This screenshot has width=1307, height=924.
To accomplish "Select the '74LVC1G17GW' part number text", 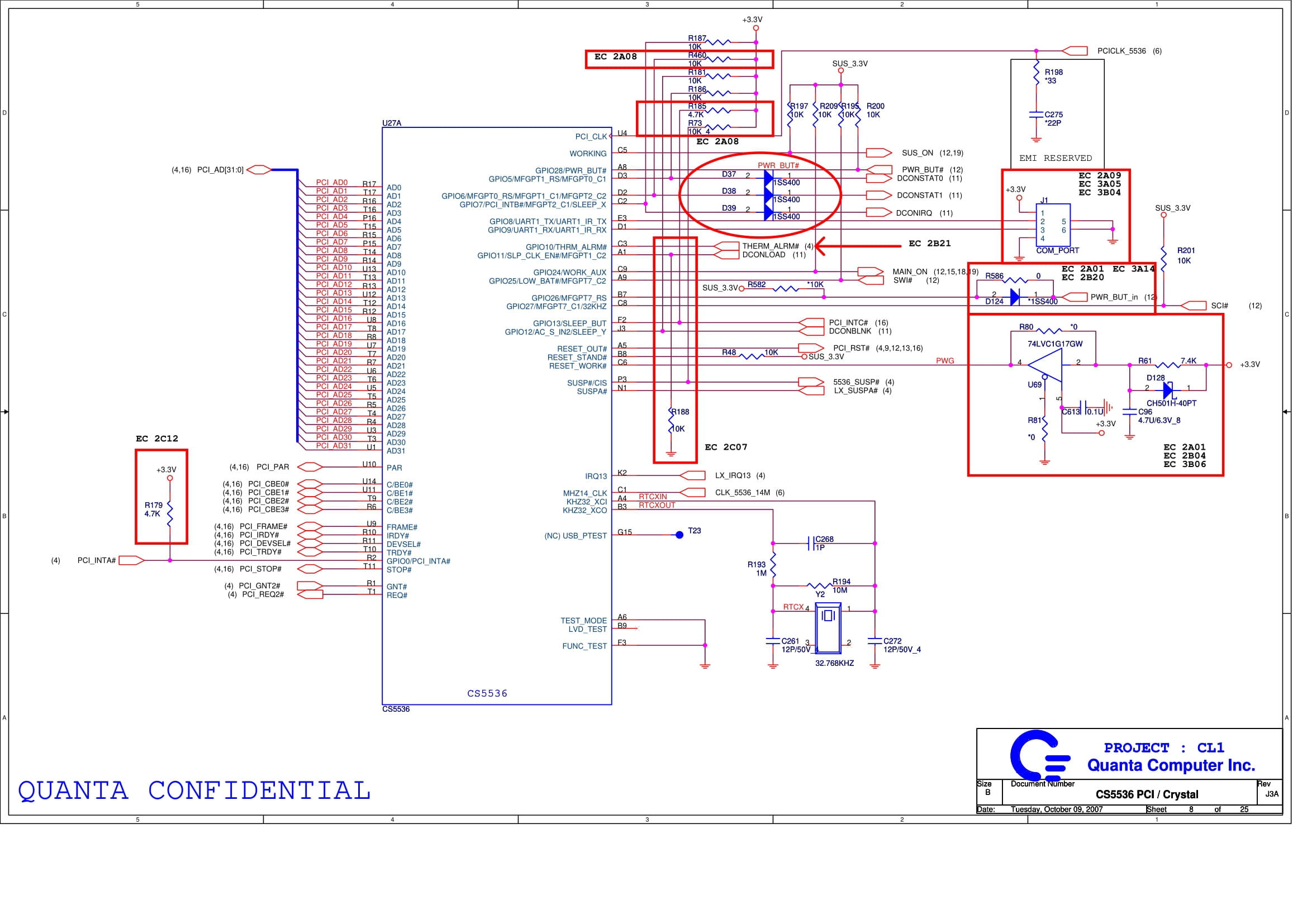I will click(1055, 344).
